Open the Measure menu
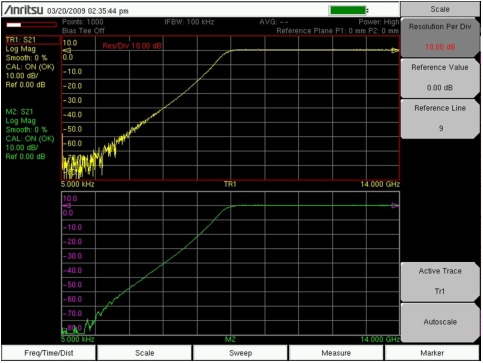 (x=336, y=353)
